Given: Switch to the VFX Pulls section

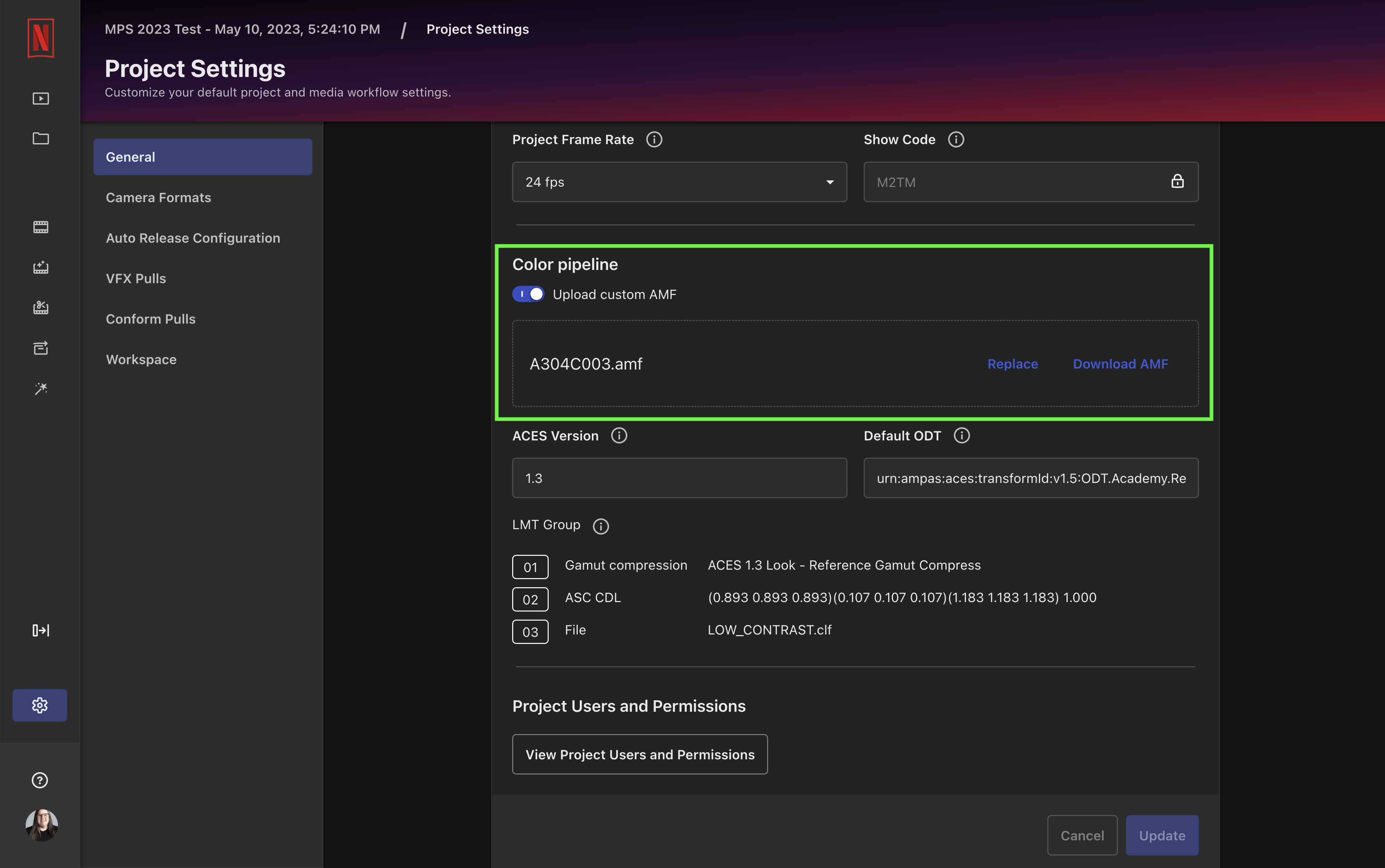Looking at the screenshot, I should click(x=136, y=278).
